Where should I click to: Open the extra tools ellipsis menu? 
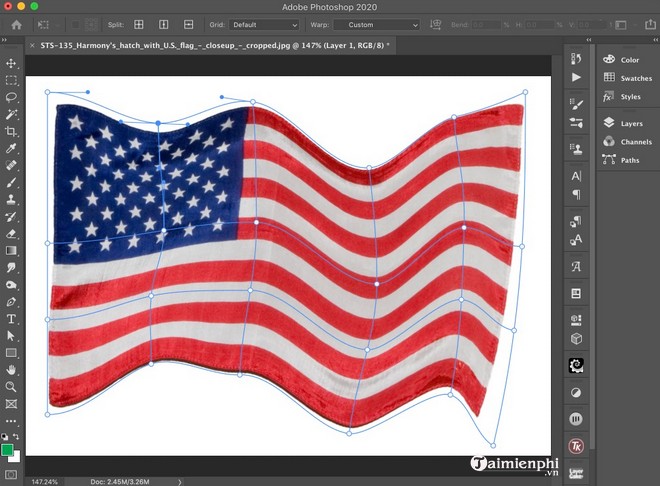point(11,421)
